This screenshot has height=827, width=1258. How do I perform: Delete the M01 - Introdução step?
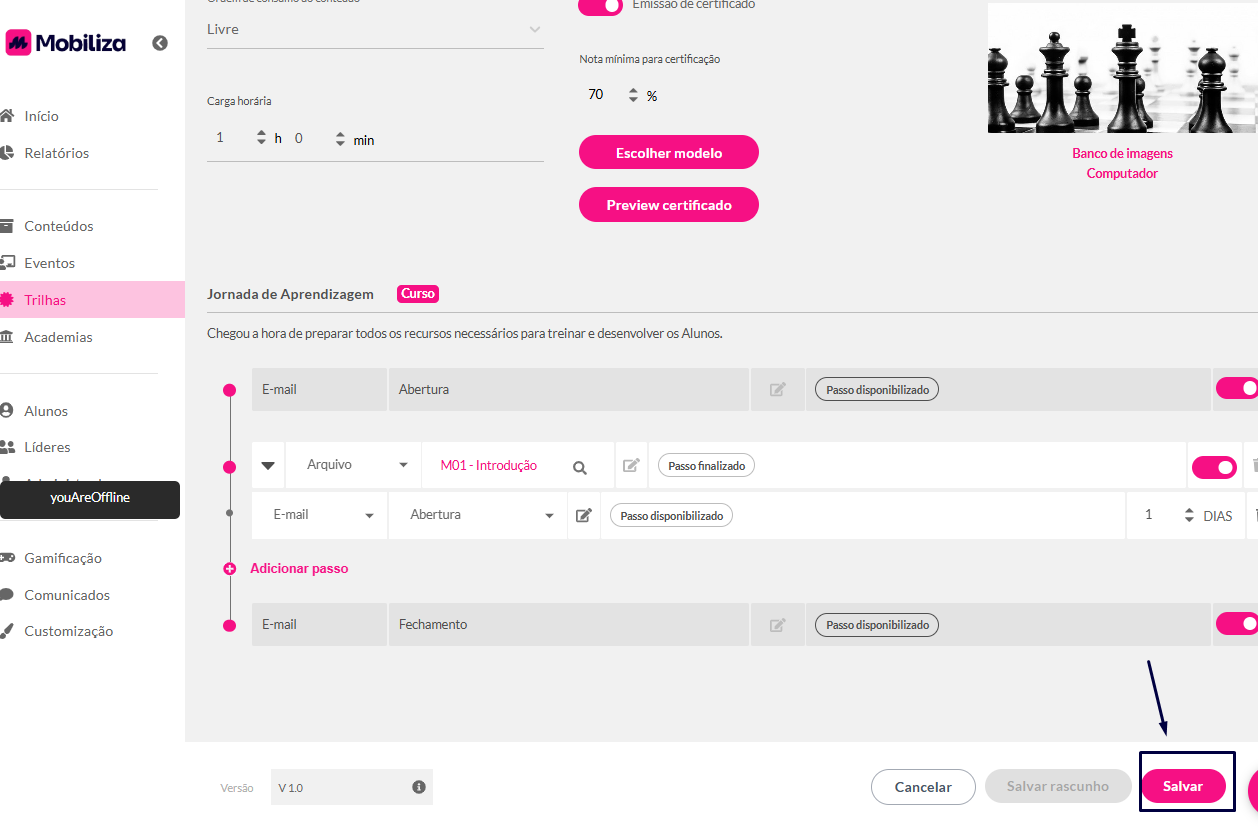pyautogui.click(x=1254, y=466)
